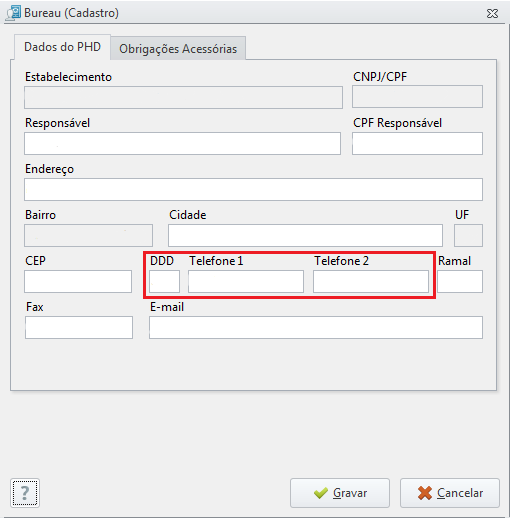Focus the E-mail input field
The width and height of the screenshot is (510, 519).
click(316, 327)
